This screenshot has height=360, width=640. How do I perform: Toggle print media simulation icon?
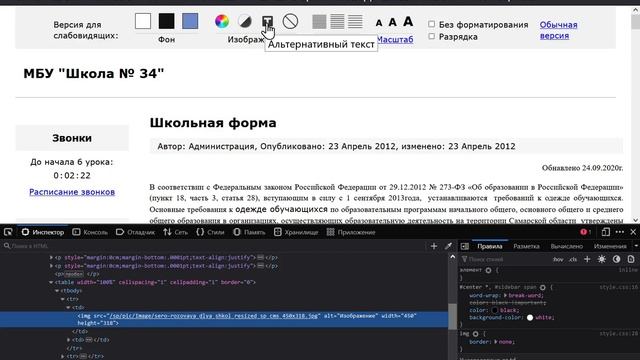(x=631, y=259)
